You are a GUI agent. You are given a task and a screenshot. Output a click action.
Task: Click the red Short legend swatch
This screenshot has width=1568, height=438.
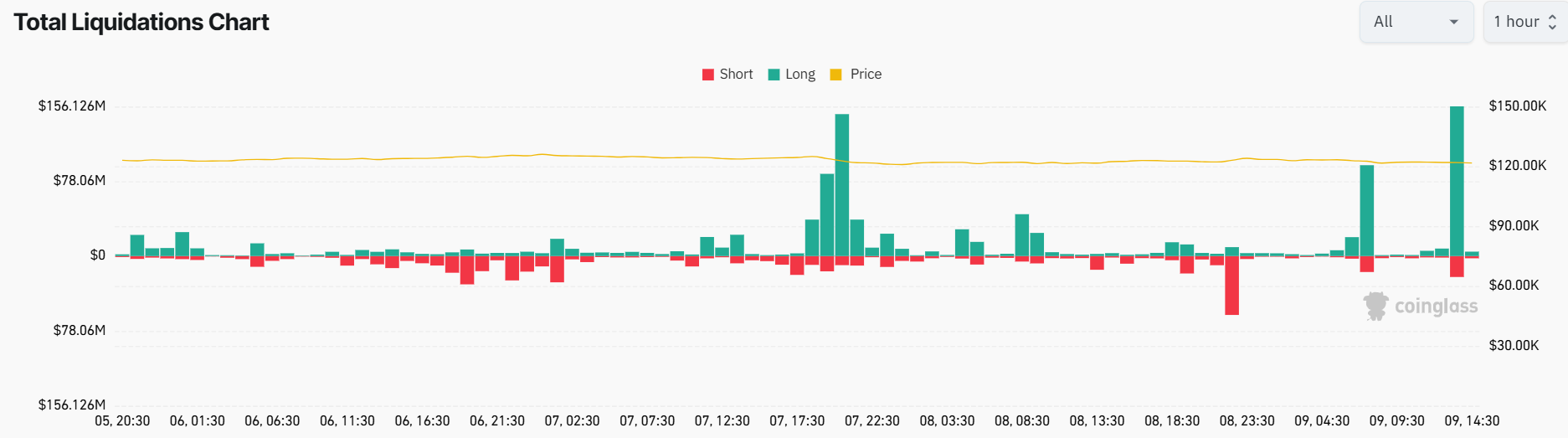(708, 75)
